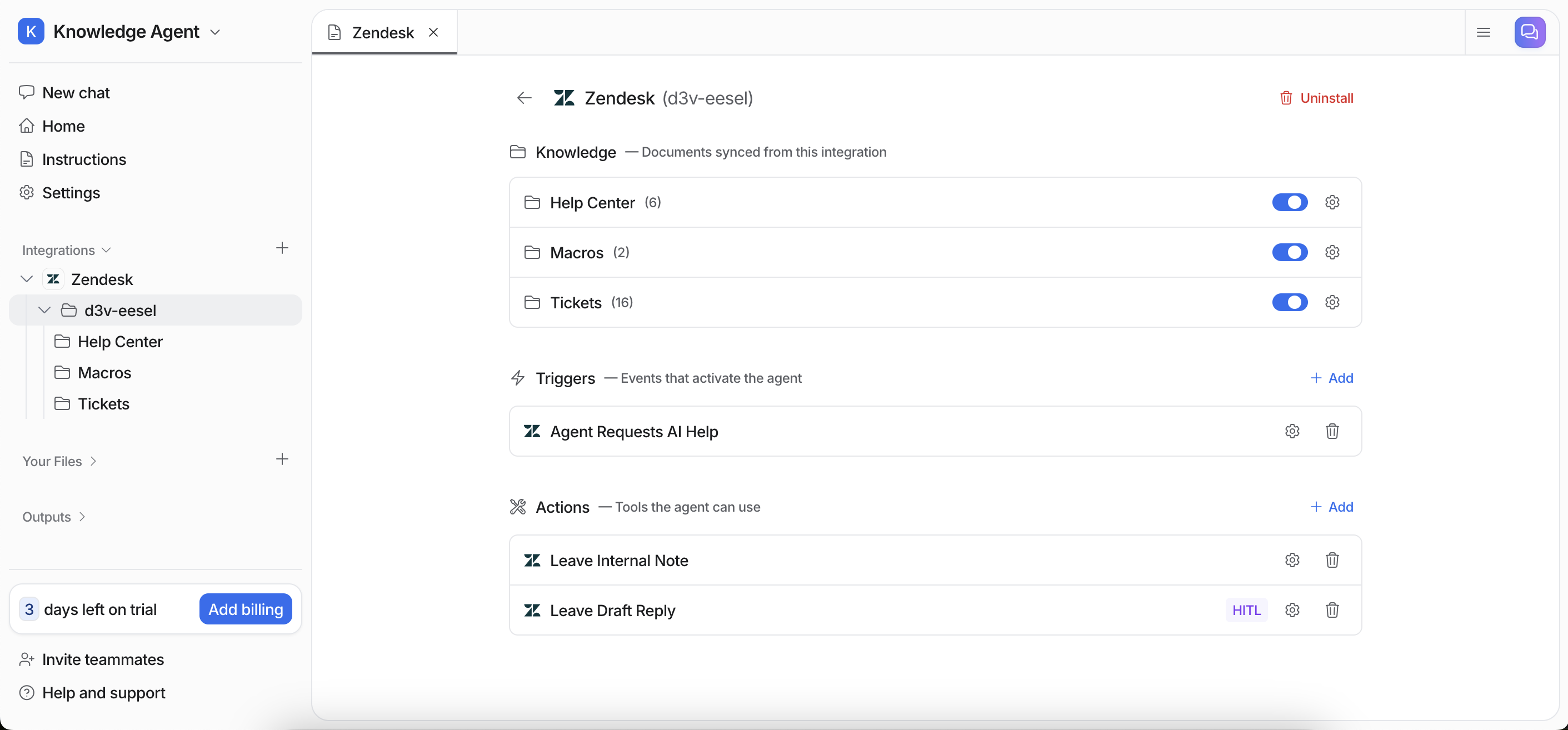
Task: Click plus icon to add an integration
Action: 282,248
